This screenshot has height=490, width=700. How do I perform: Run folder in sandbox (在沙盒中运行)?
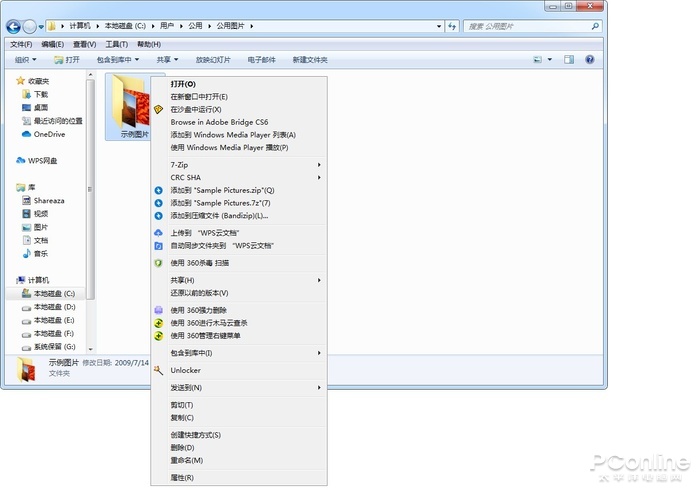pos(195,109)
